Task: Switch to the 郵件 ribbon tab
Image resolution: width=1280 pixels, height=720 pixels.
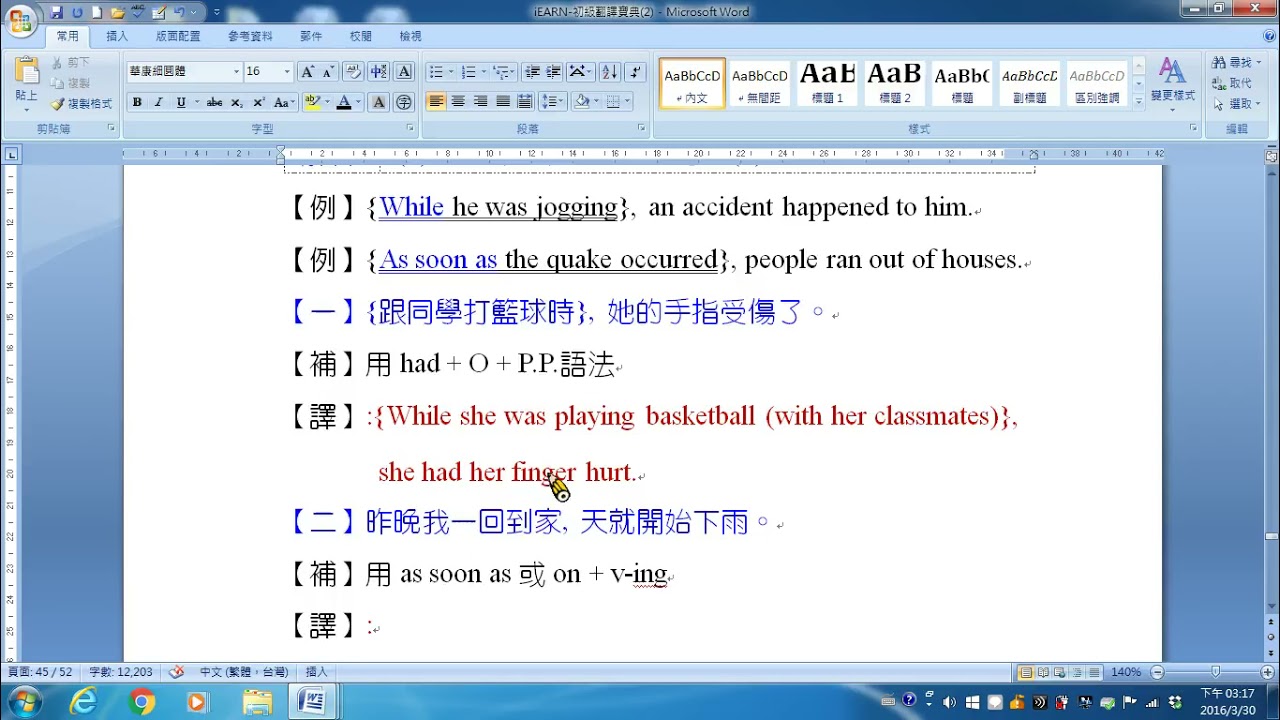Action: pos(311,36)
